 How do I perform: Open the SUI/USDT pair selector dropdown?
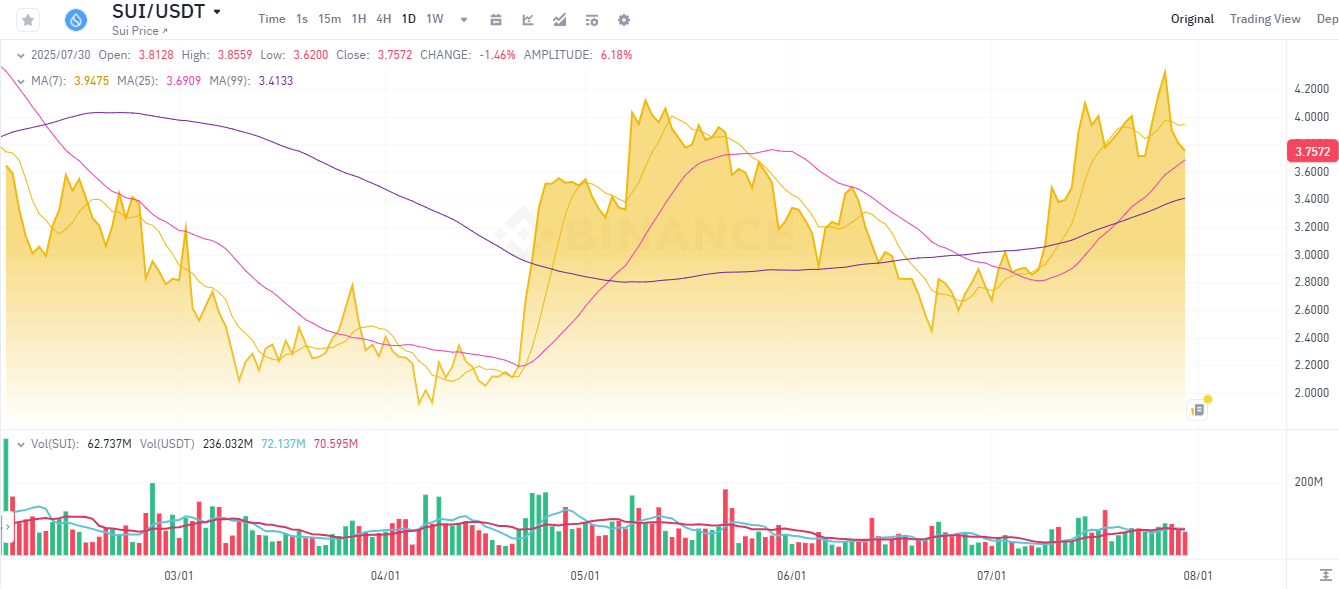[217, 12]
